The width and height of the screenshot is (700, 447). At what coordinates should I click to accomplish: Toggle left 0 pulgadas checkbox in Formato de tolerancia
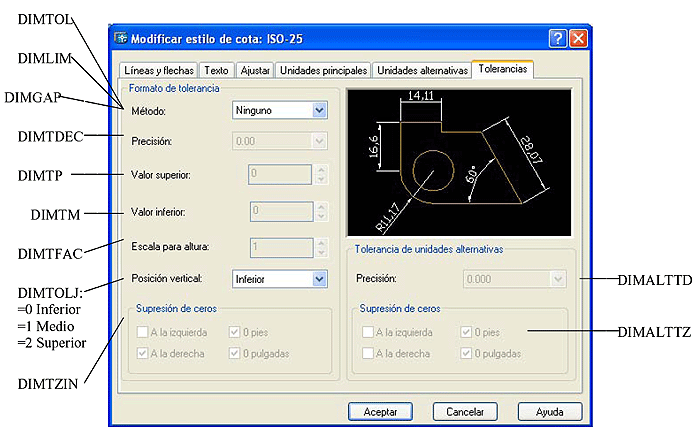point(234,353)
